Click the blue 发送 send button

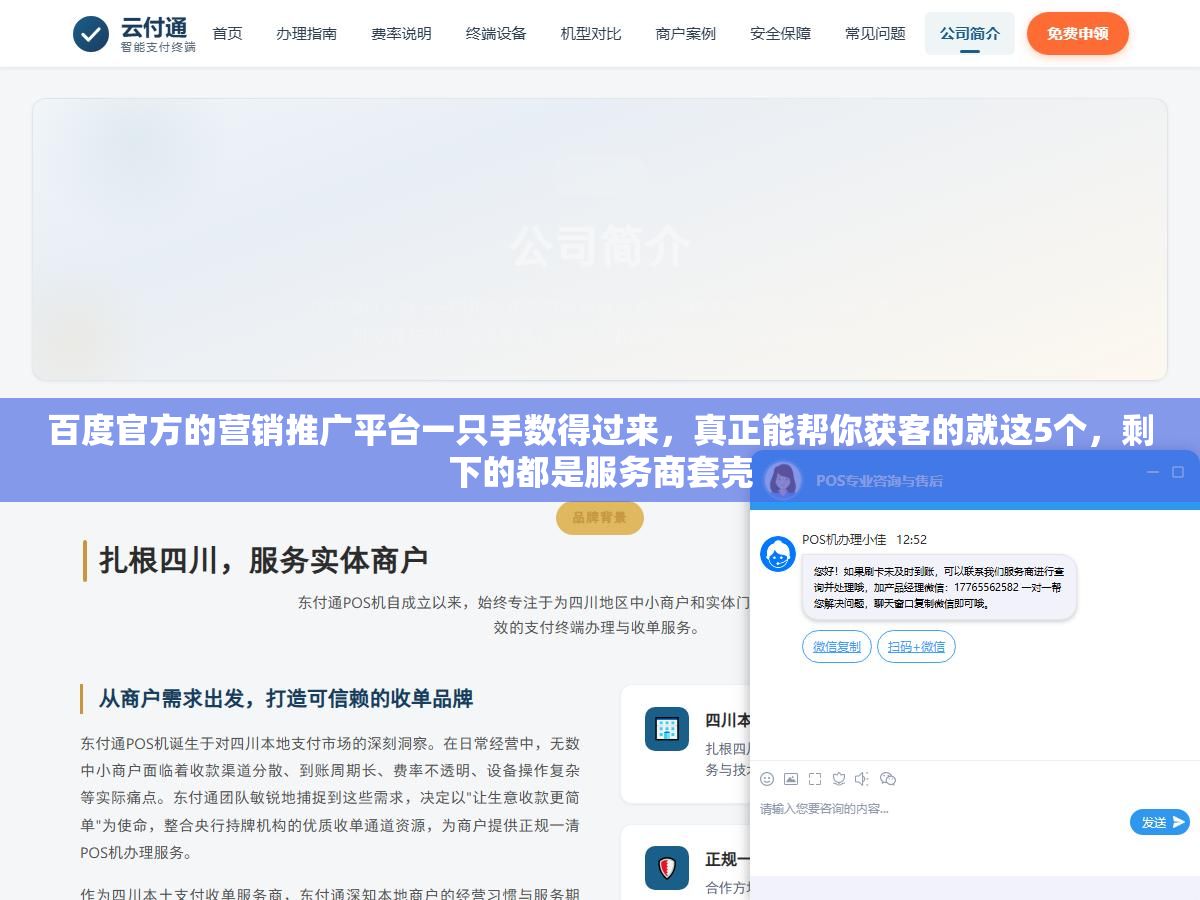pyautogui.click(x=1160, y=822)
